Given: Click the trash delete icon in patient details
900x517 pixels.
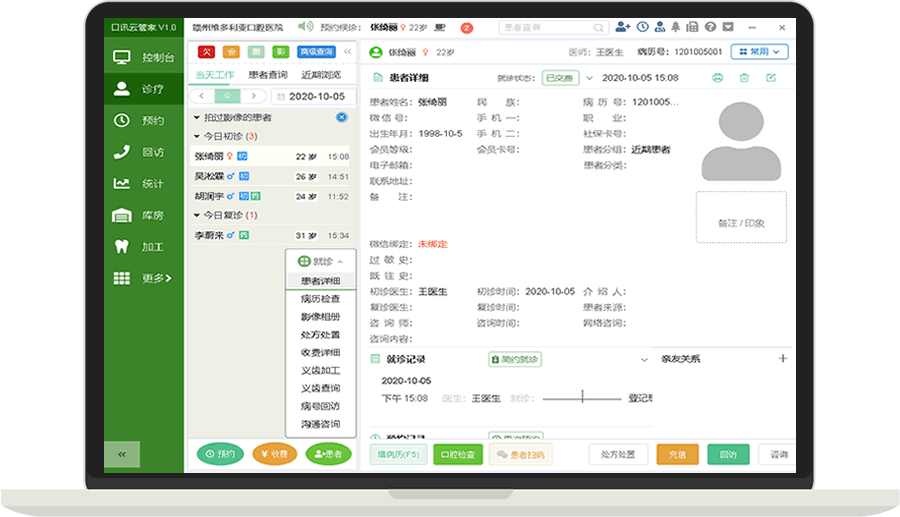Looking at the screenshot, I should point(744,78).
